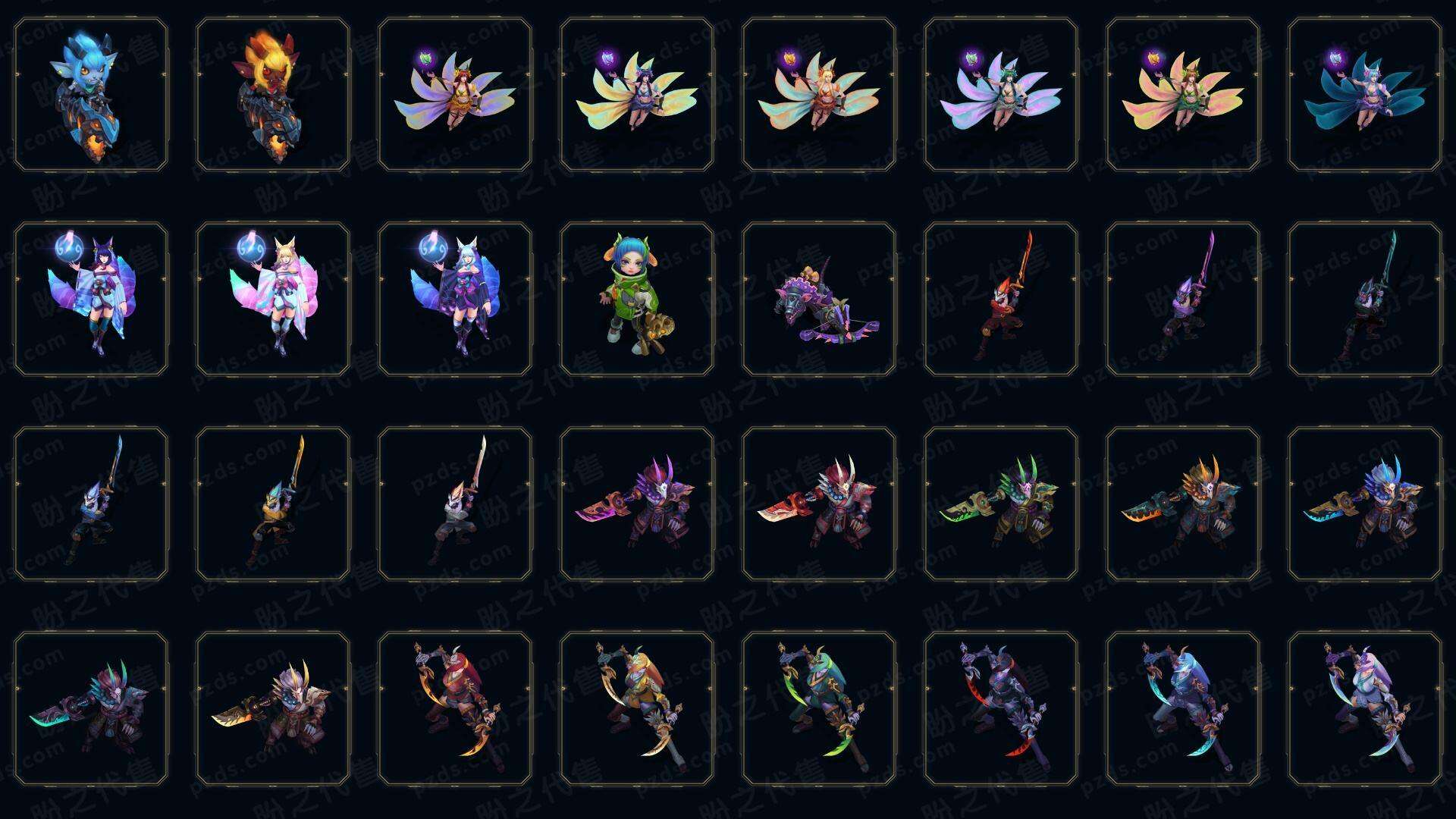The width and height of the screenshot is (1456, 819).
Task: Pick the black-haired fox girl holding blue orb
Action: [91, 299]
